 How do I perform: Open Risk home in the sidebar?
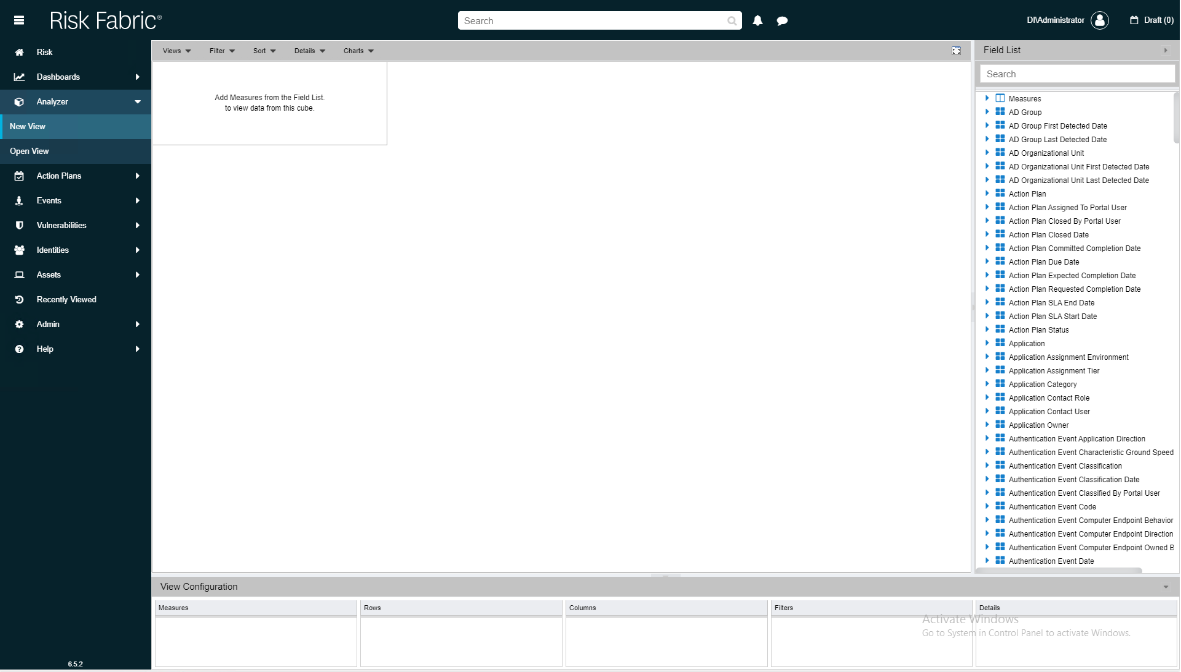[x=44, y=52]
